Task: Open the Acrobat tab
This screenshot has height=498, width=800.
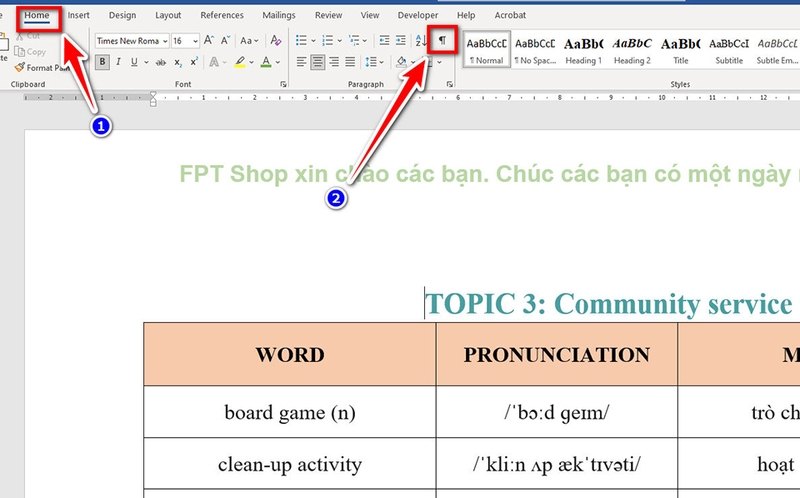Action: pos(510,15)
